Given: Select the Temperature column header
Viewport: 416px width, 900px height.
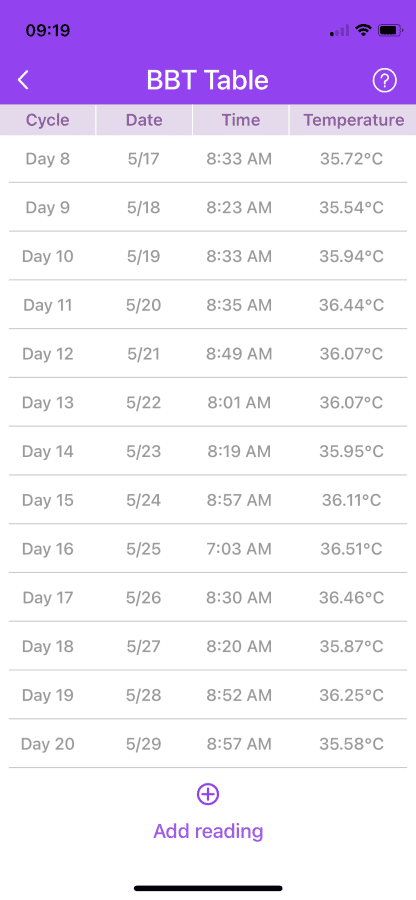Looking at the screenshot, I should tap(353, 120).
